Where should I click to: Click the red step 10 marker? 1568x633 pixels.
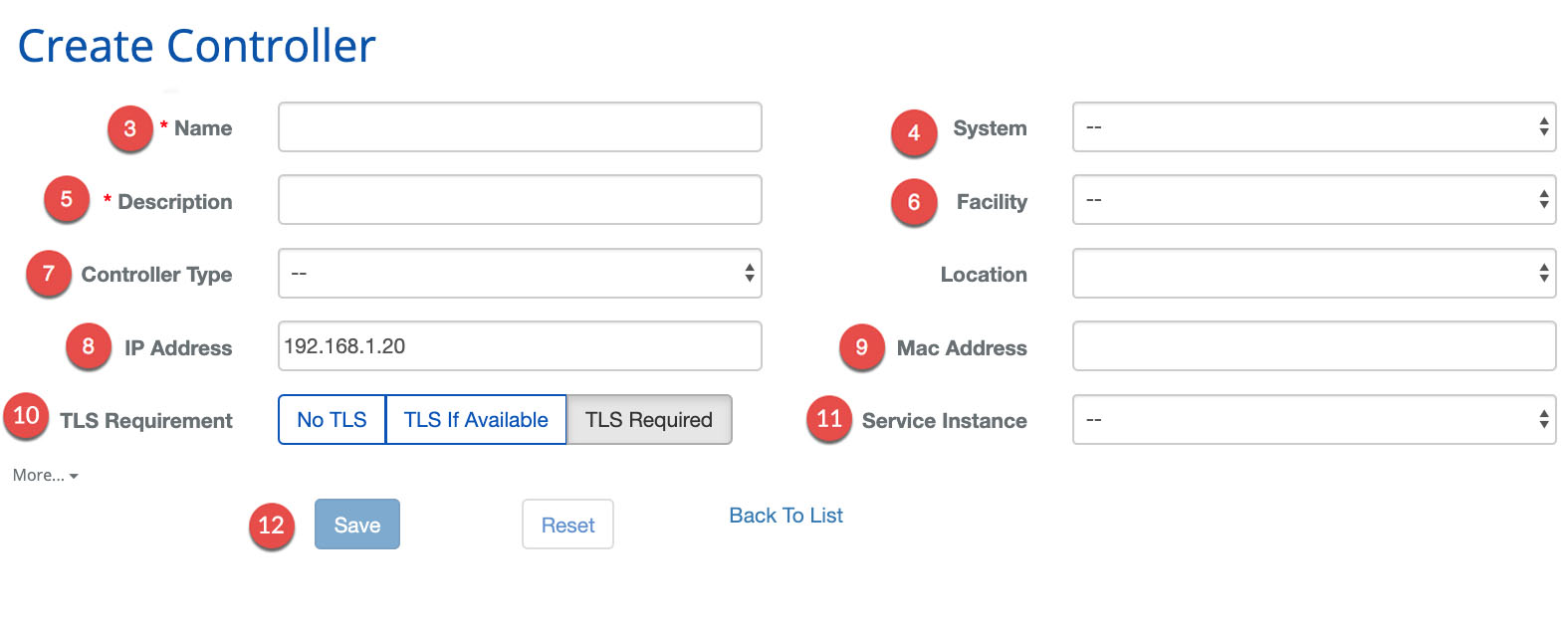(27, 415)
